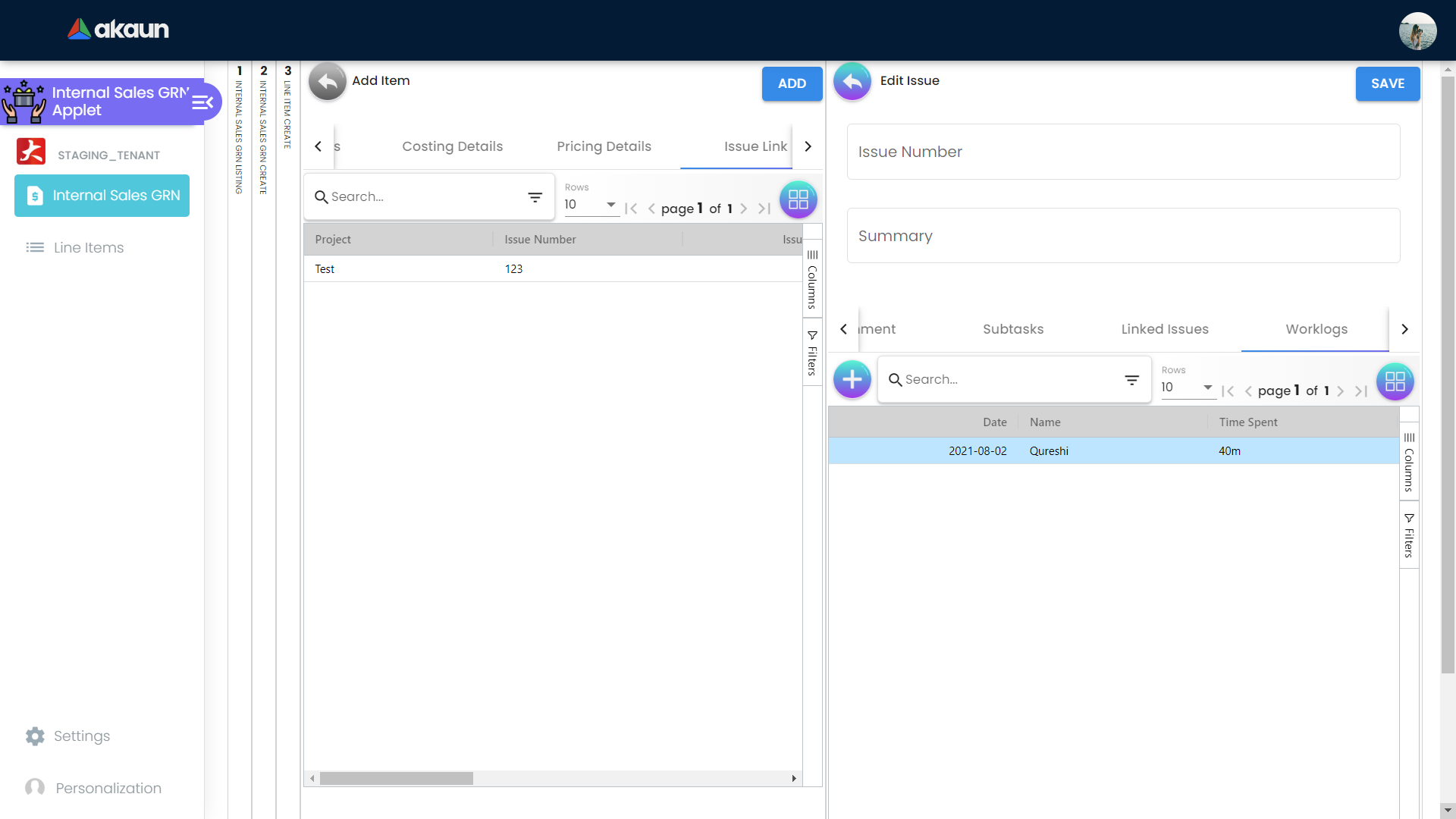Open the user profile avatar
Viewport: 1456px width, 819px height.
tap(1417, 31)
